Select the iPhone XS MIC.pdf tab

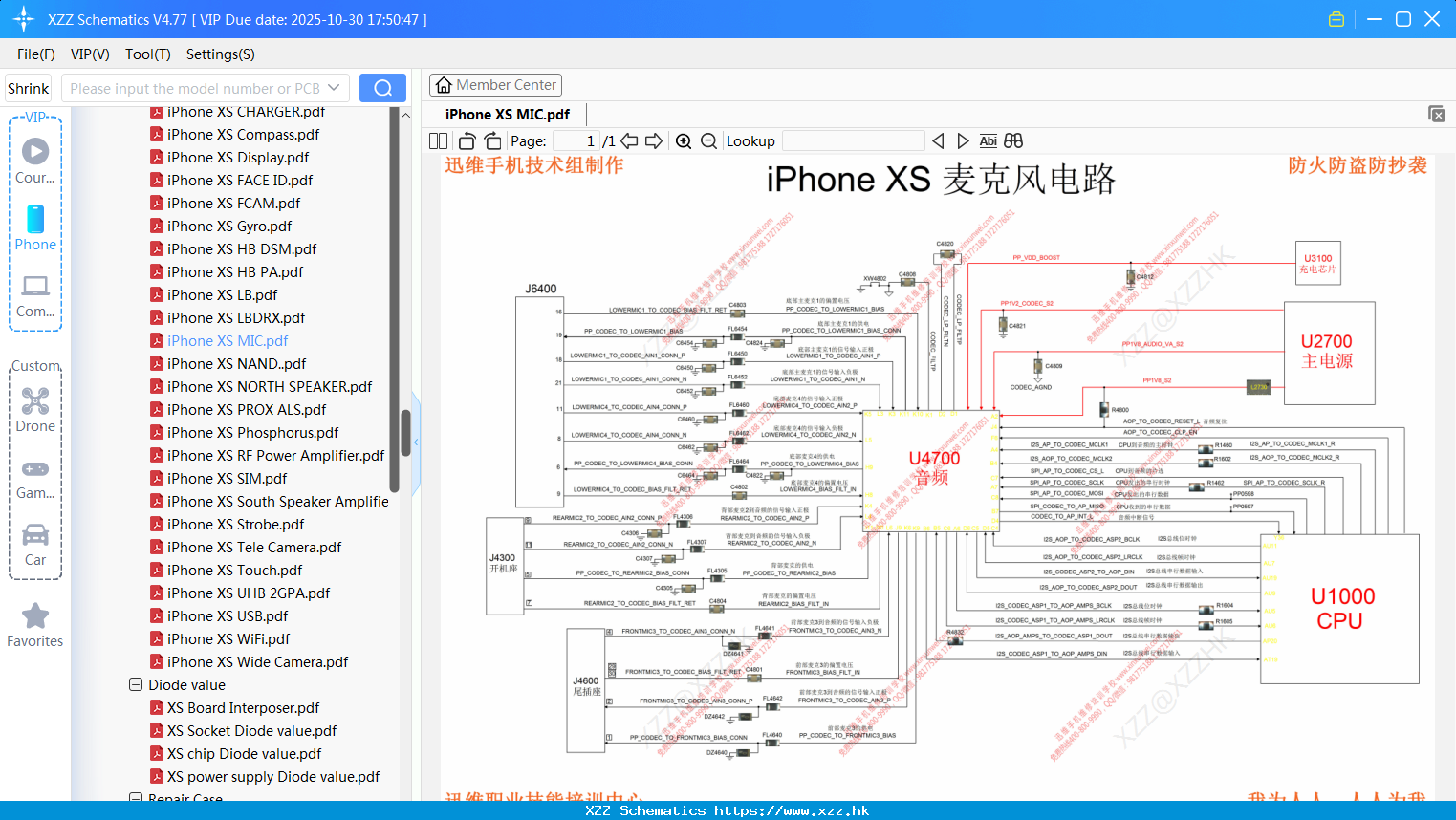coord(508,114)
